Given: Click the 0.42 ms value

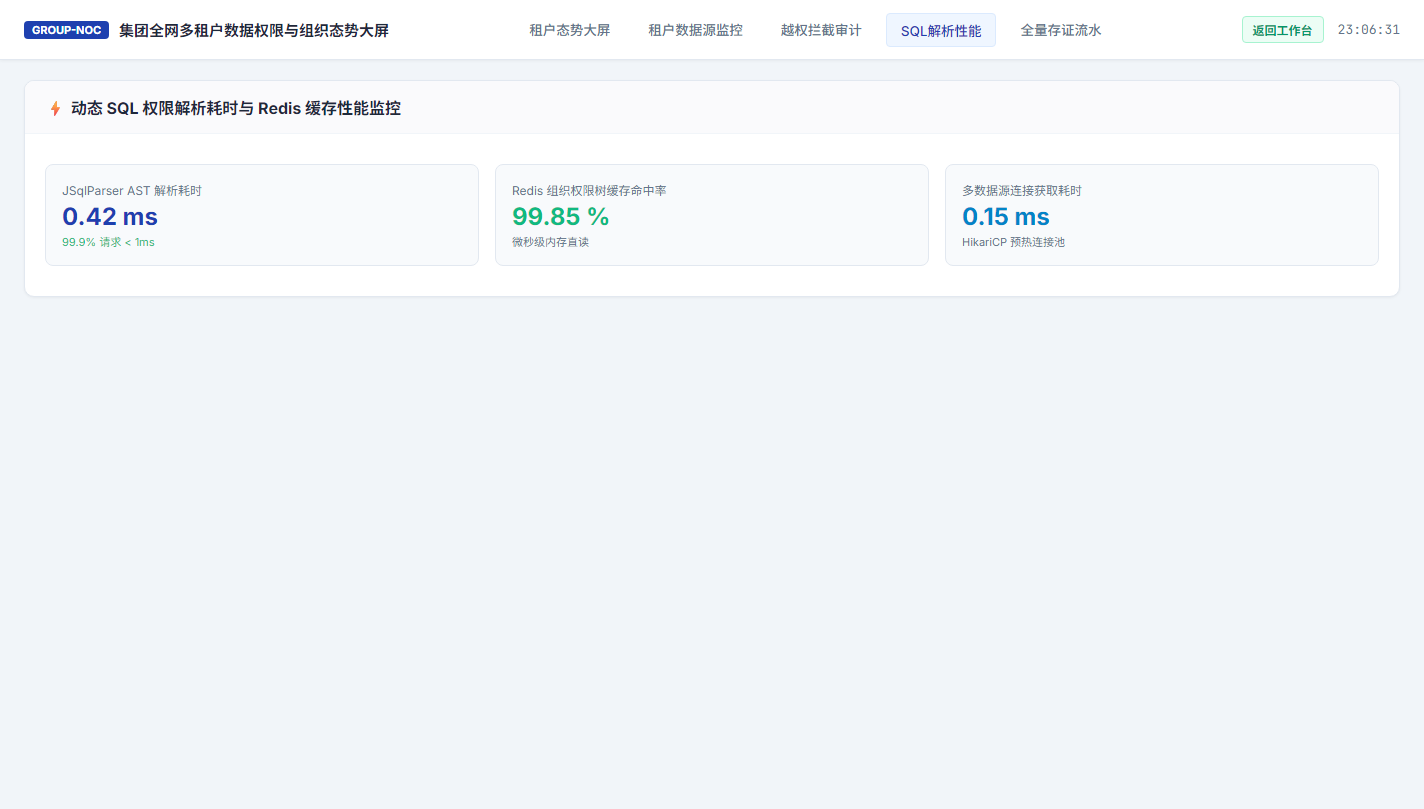Looking at the screenshot, I should pos(110,216).
